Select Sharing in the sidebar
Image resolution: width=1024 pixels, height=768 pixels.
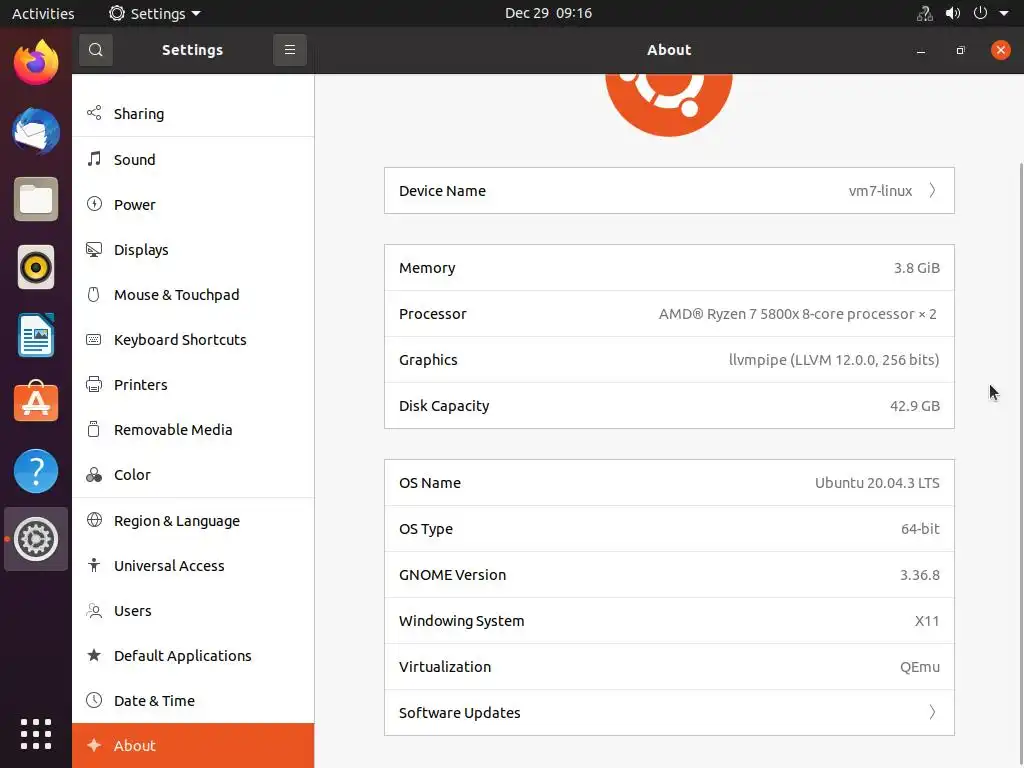[x=193, y=114]
